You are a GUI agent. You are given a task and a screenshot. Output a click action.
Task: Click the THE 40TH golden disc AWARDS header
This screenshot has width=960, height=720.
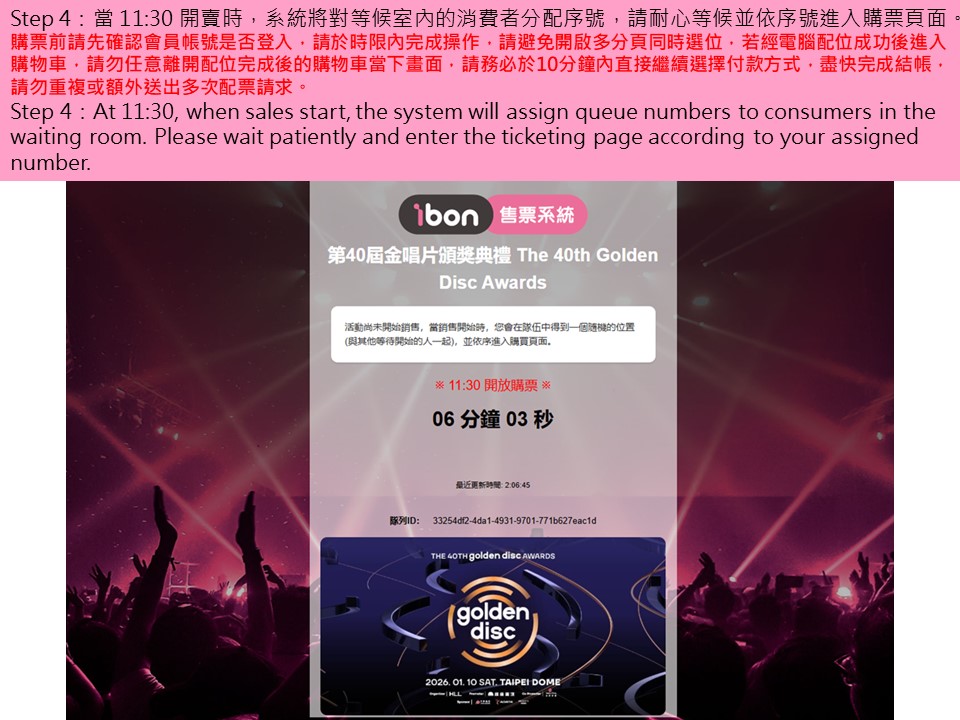click(x=493, y=556)
